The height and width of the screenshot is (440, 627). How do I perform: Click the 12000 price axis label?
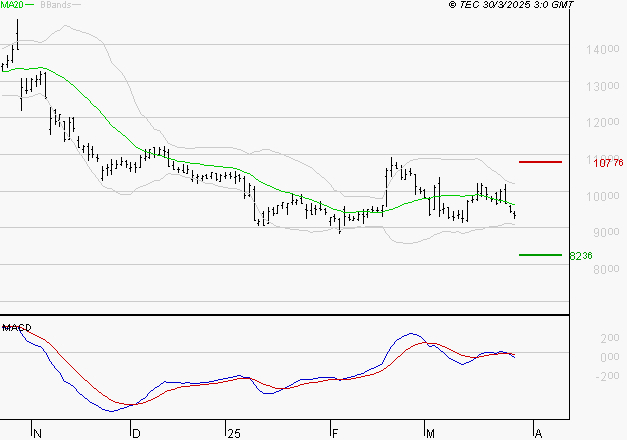(x=603, y=122)
